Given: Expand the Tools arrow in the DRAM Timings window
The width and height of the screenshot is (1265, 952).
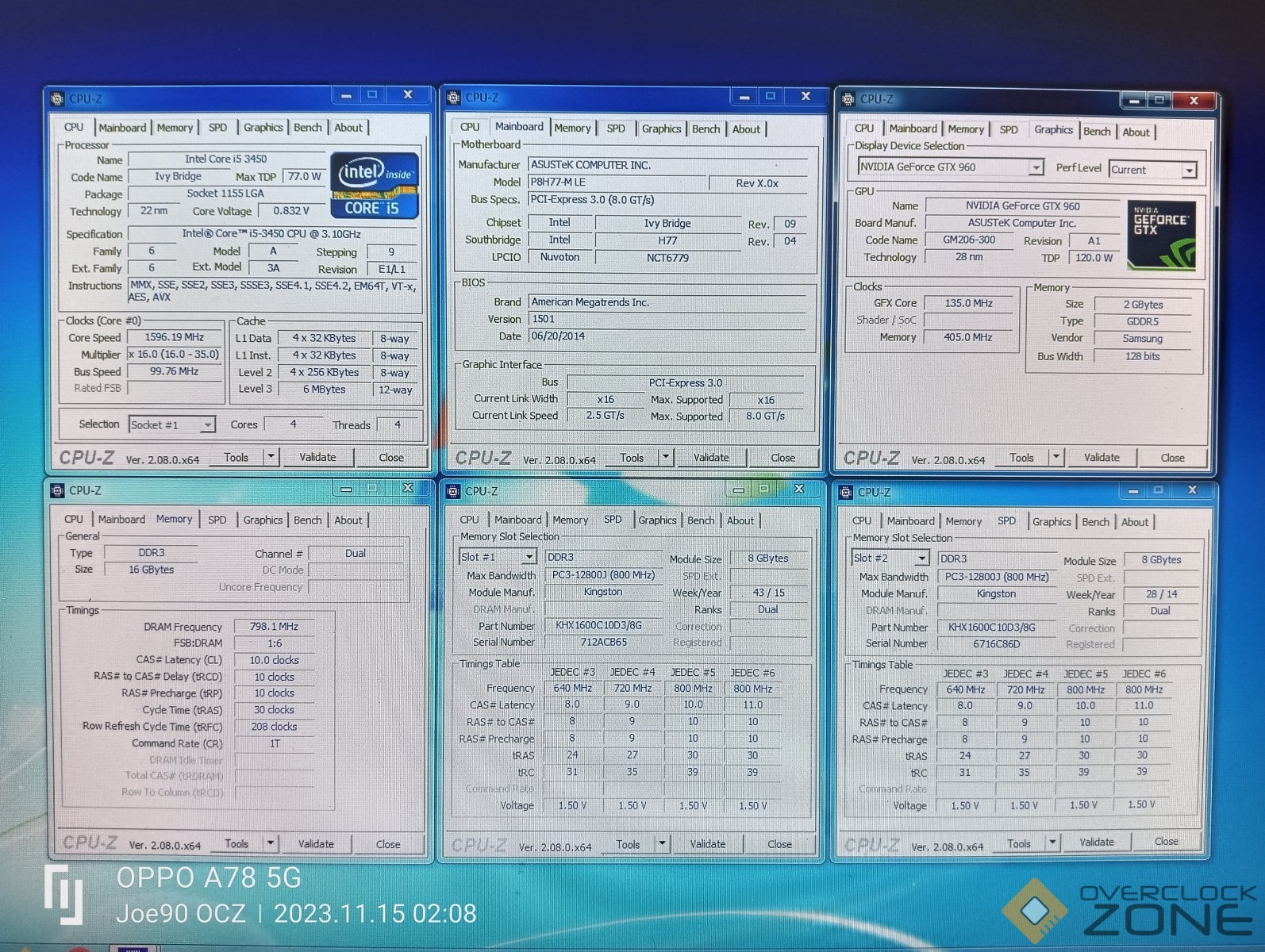Looking at the screenshot, I should click(x=271, y=843).
